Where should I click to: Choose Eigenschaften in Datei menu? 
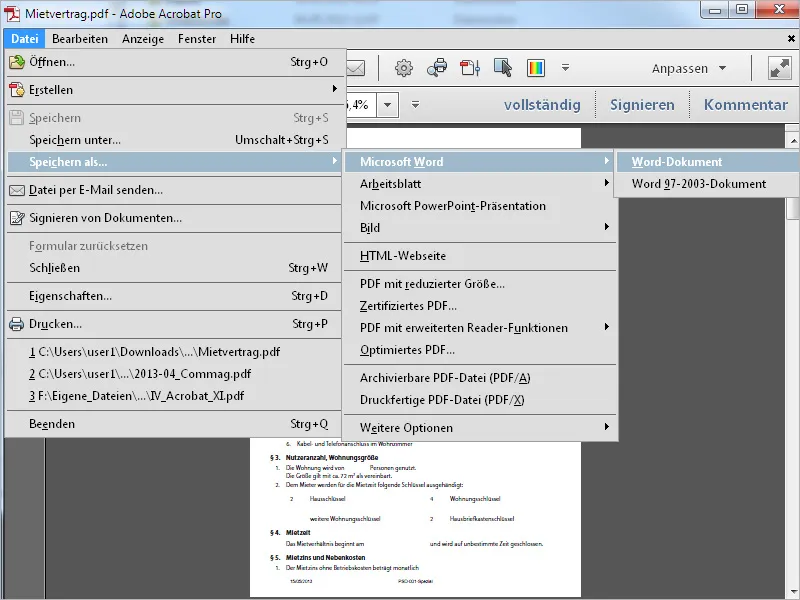174,296
